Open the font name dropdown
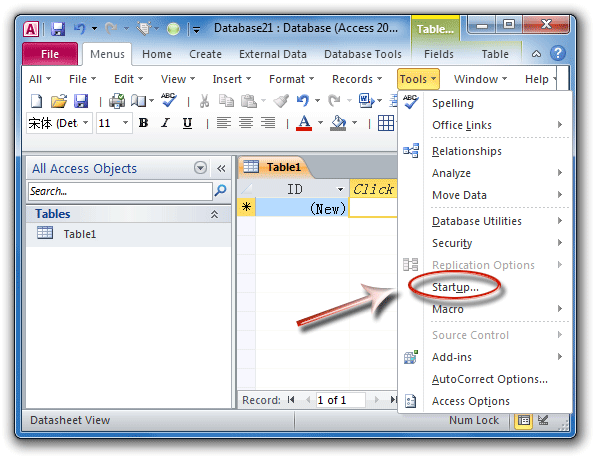This screenshot has height=456, width=595. [86, 123]
